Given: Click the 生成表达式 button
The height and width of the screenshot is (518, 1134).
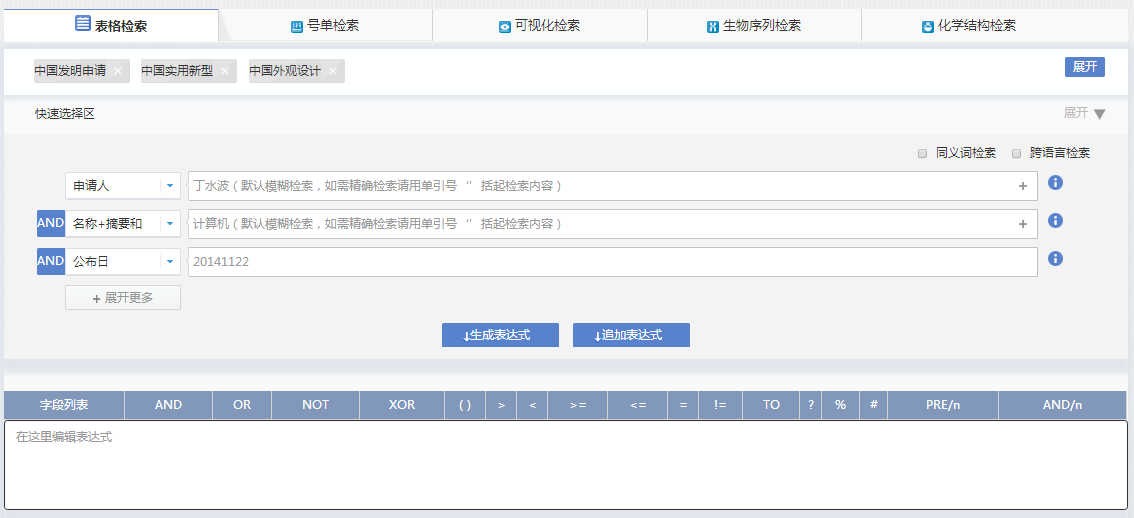Looking at the screenshot, I should click(500, 335).
